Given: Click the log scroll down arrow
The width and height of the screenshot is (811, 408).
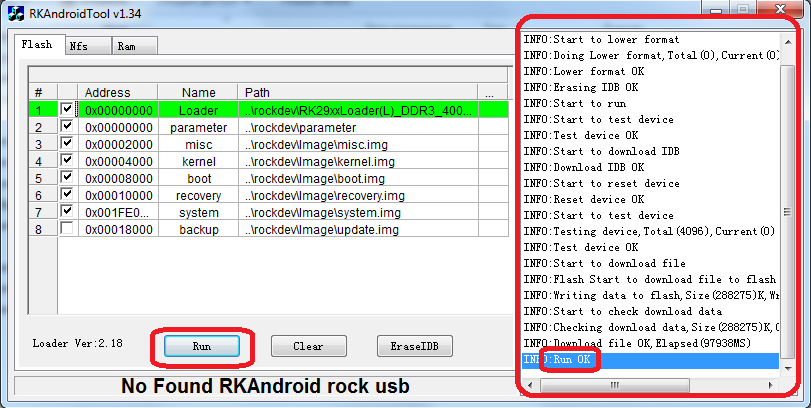Looking at the screenshot, I should point(788,368).
